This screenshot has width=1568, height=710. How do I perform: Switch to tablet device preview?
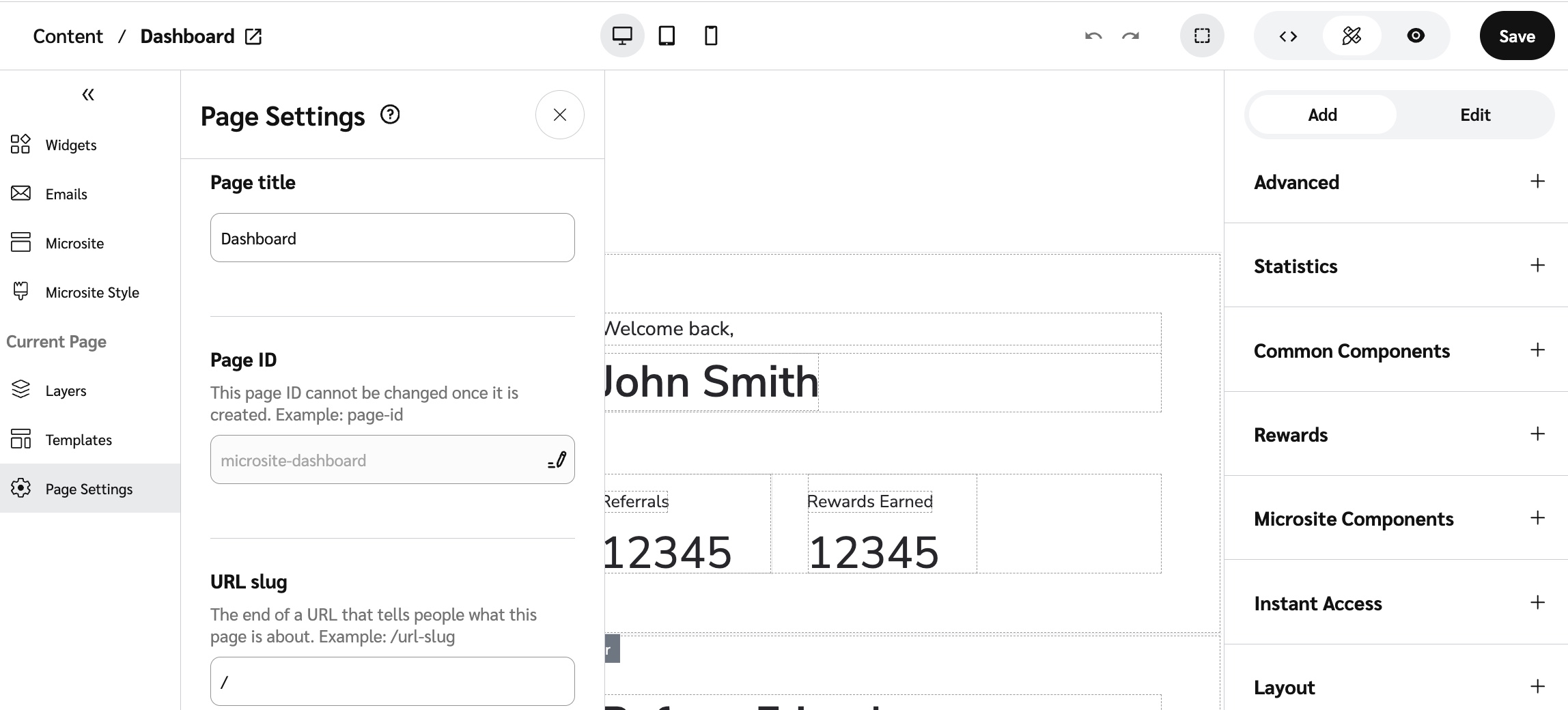[667, 35]
